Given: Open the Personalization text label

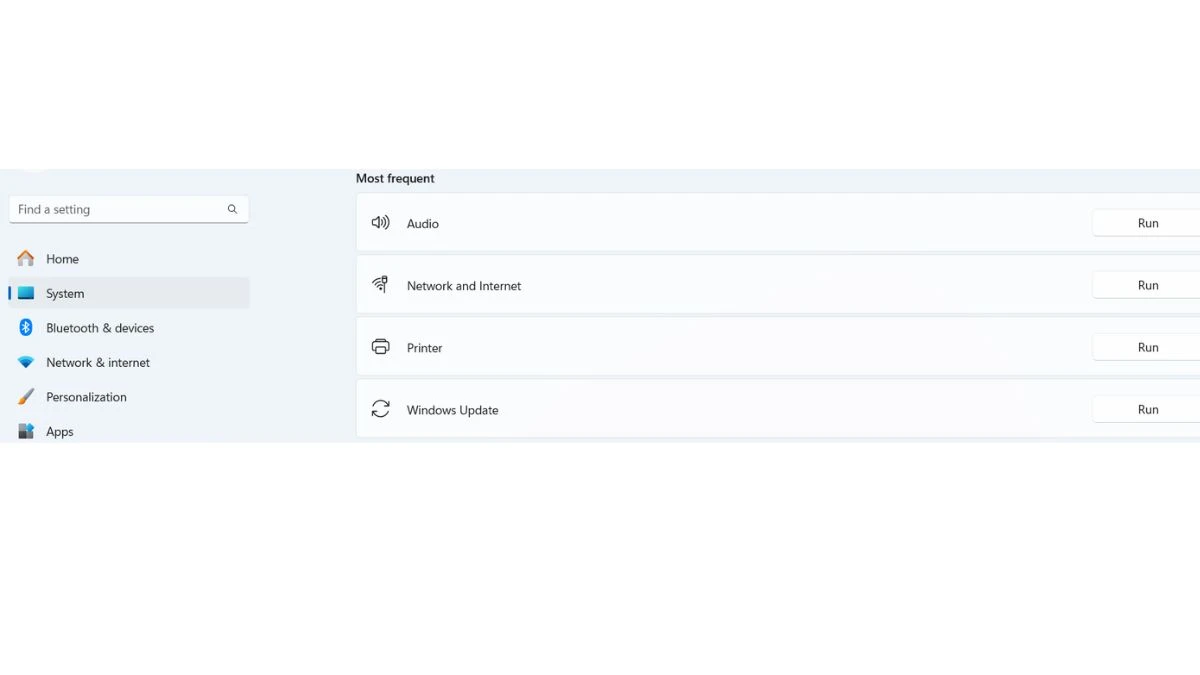Looking at the screenshot, I should point(86,397).
